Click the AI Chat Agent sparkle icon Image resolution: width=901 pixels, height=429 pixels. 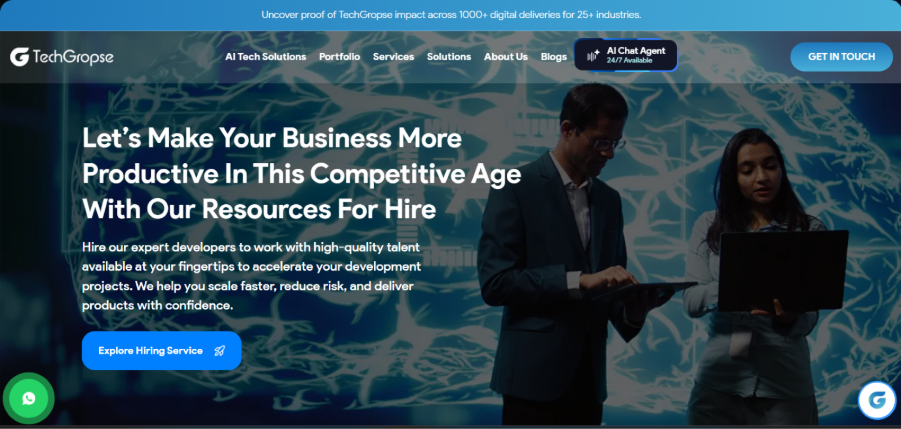click(x=593, y=56)
